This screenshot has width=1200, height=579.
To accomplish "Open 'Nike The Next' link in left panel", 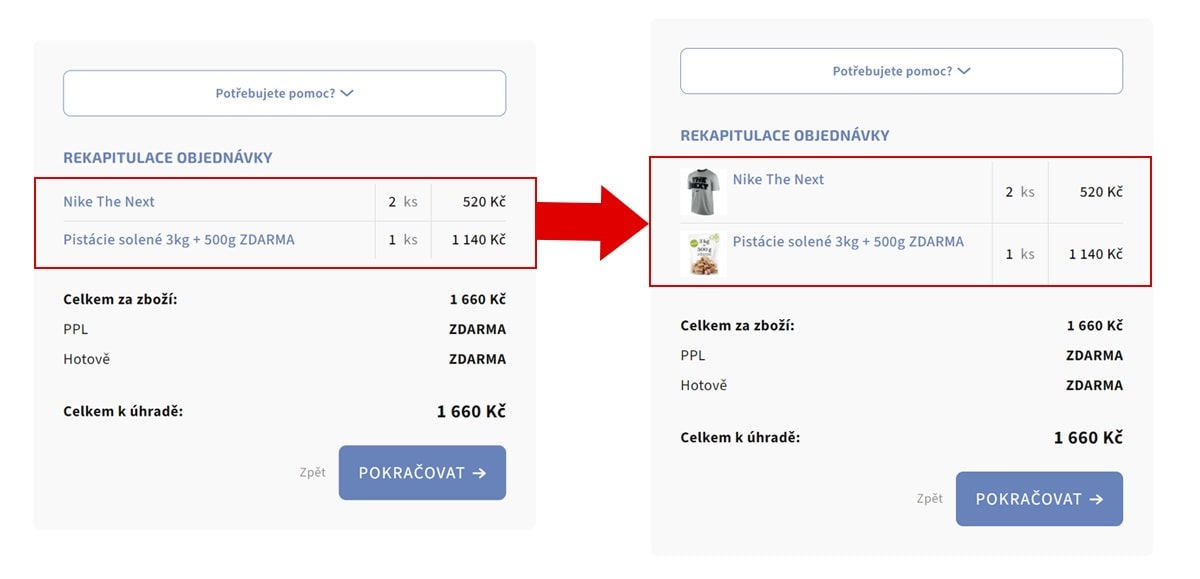I will (109, 202).
